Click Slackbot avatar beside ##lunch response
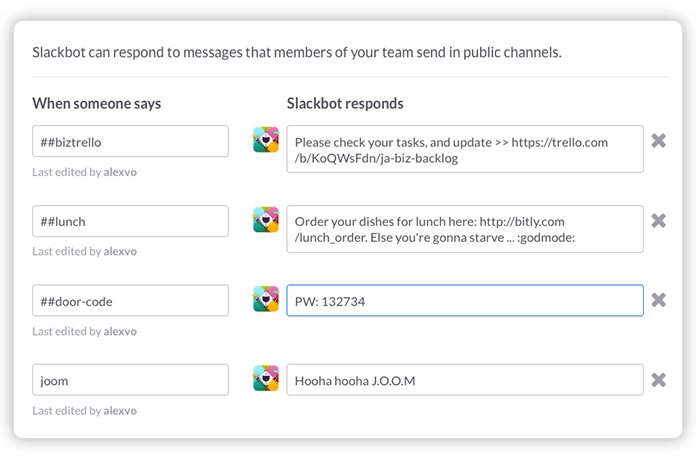The image size is (696, 462). click(x=266, y=219)
